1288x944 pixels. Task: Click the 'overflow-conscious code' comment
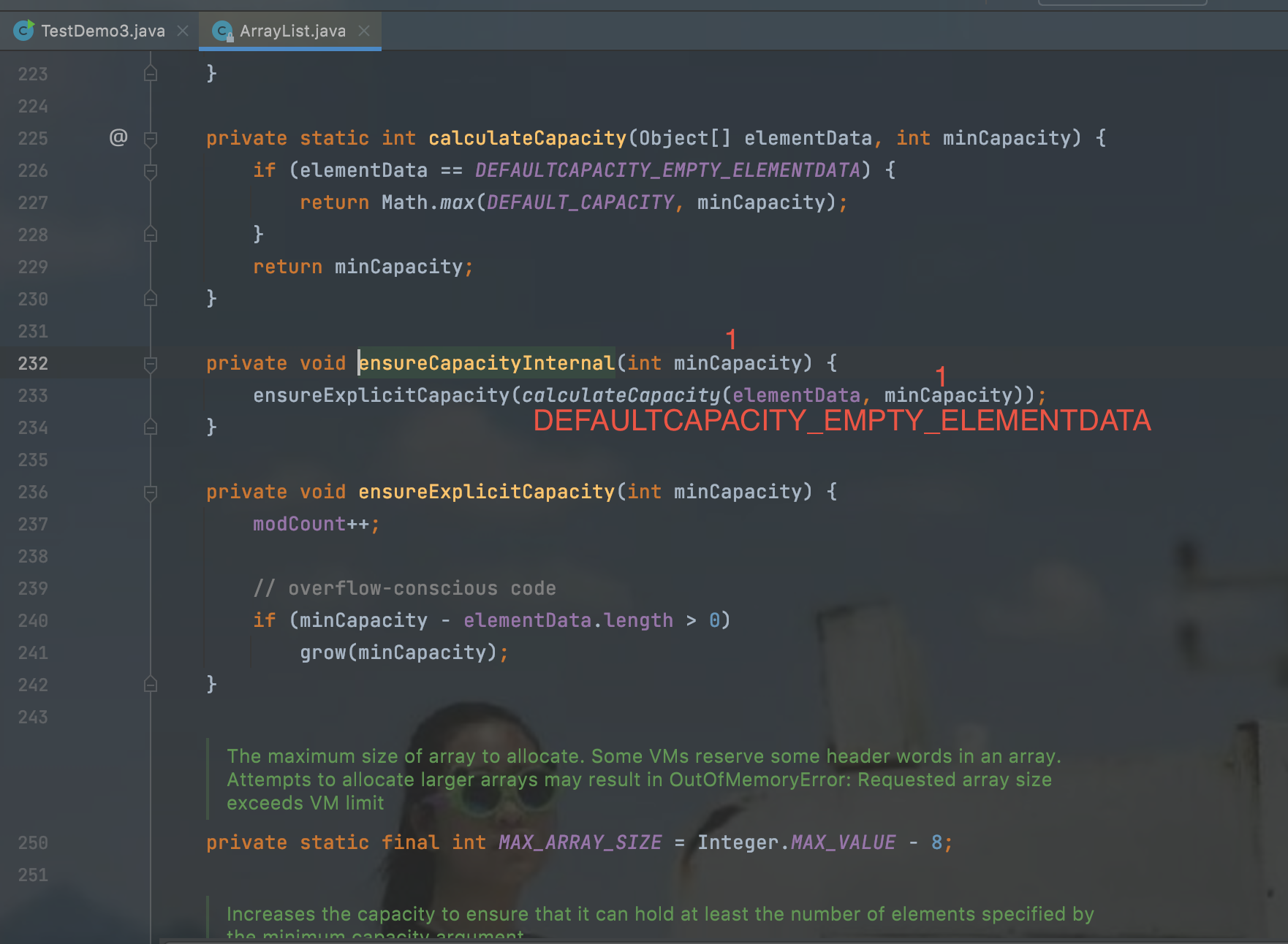[x=404, y=588]
